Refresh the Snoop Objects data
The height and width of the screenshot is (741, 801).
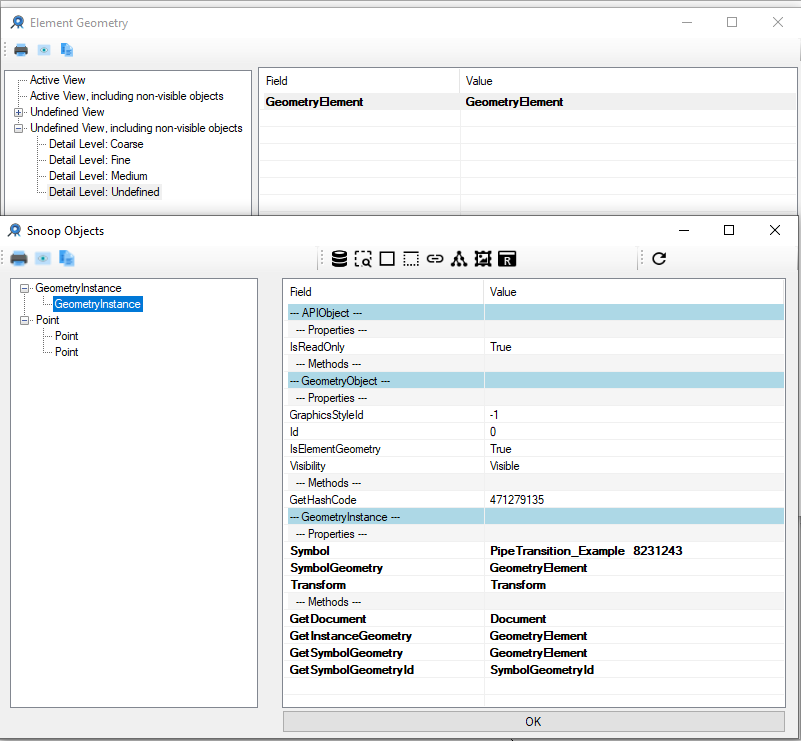659,258
